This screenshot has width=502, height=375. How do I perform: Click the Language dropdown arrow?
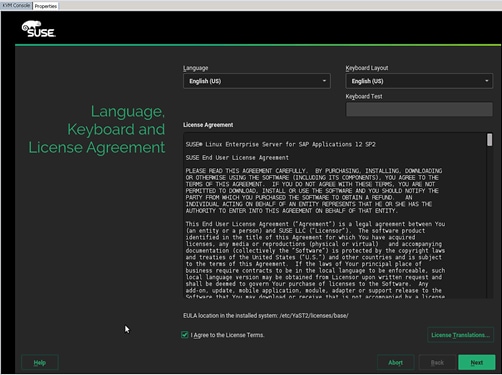[x=324, y=81]
